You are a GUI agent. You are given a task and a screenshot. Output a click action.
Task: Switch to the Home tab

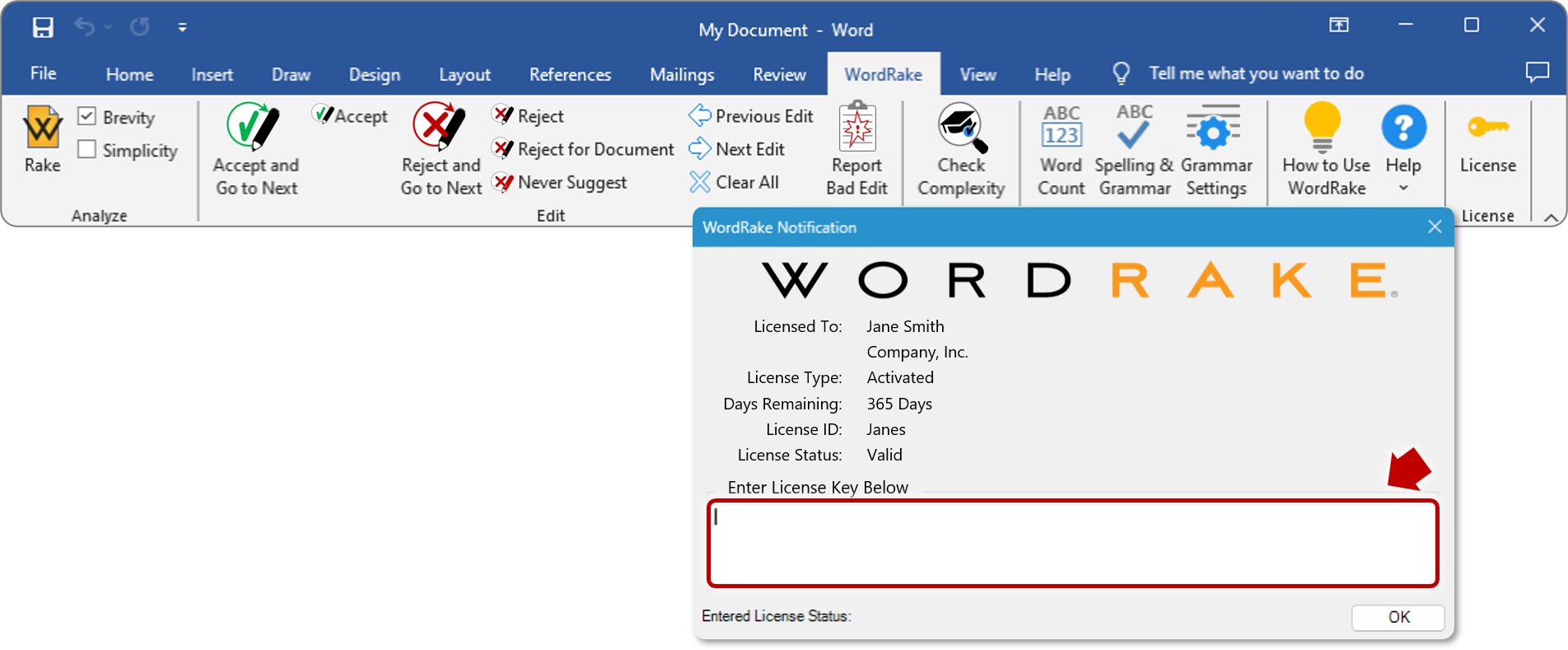(129, 74)
